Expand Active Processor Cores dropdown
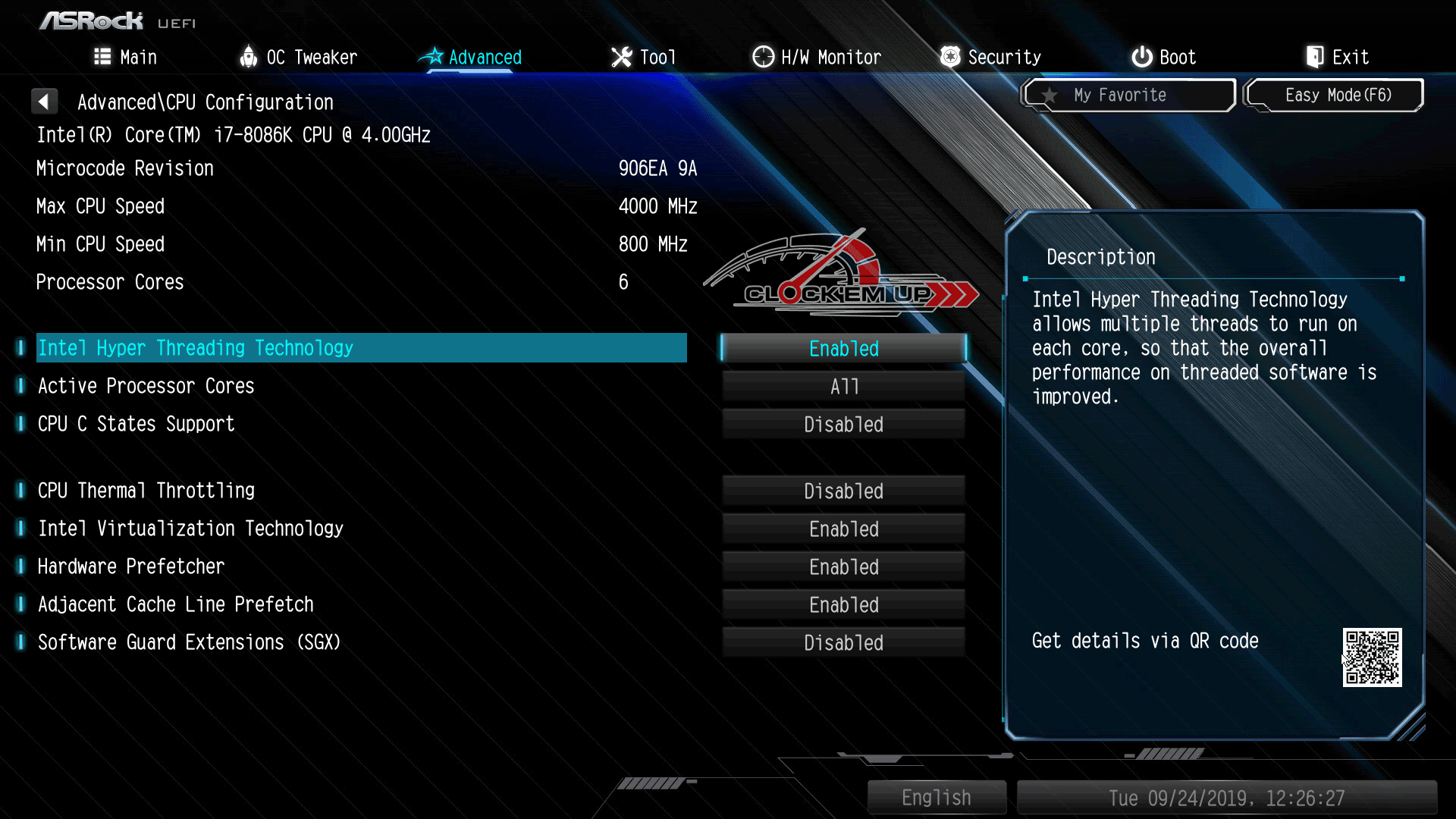This screenshot has width=1456, height=819. click(x=843, y=386)
